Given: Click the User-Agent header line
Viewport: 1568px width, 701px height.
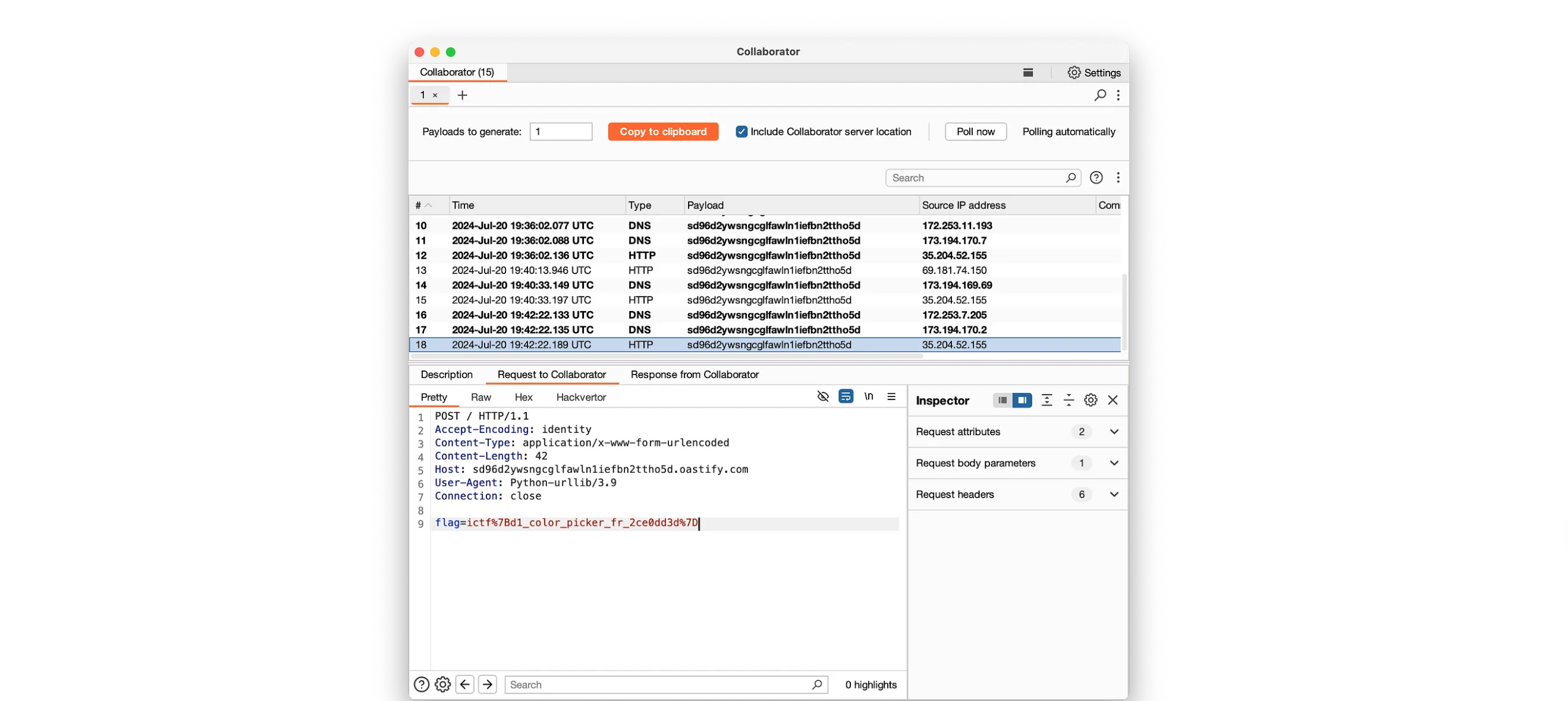Looking at the screenshot, I should [x=525, y=483].
